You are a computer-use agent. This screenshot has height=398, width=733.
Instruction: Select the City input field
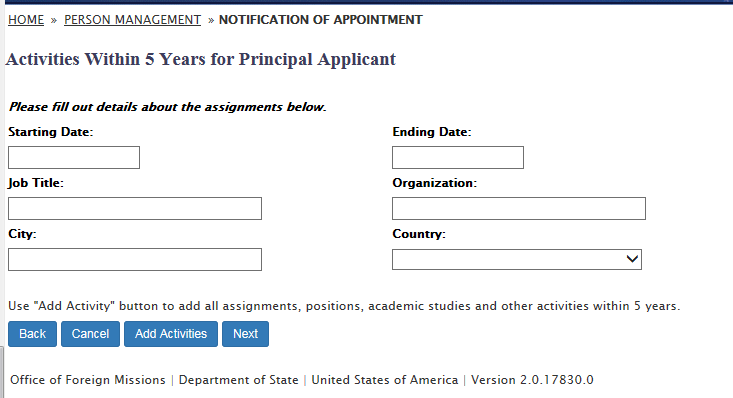click(135, 260)
